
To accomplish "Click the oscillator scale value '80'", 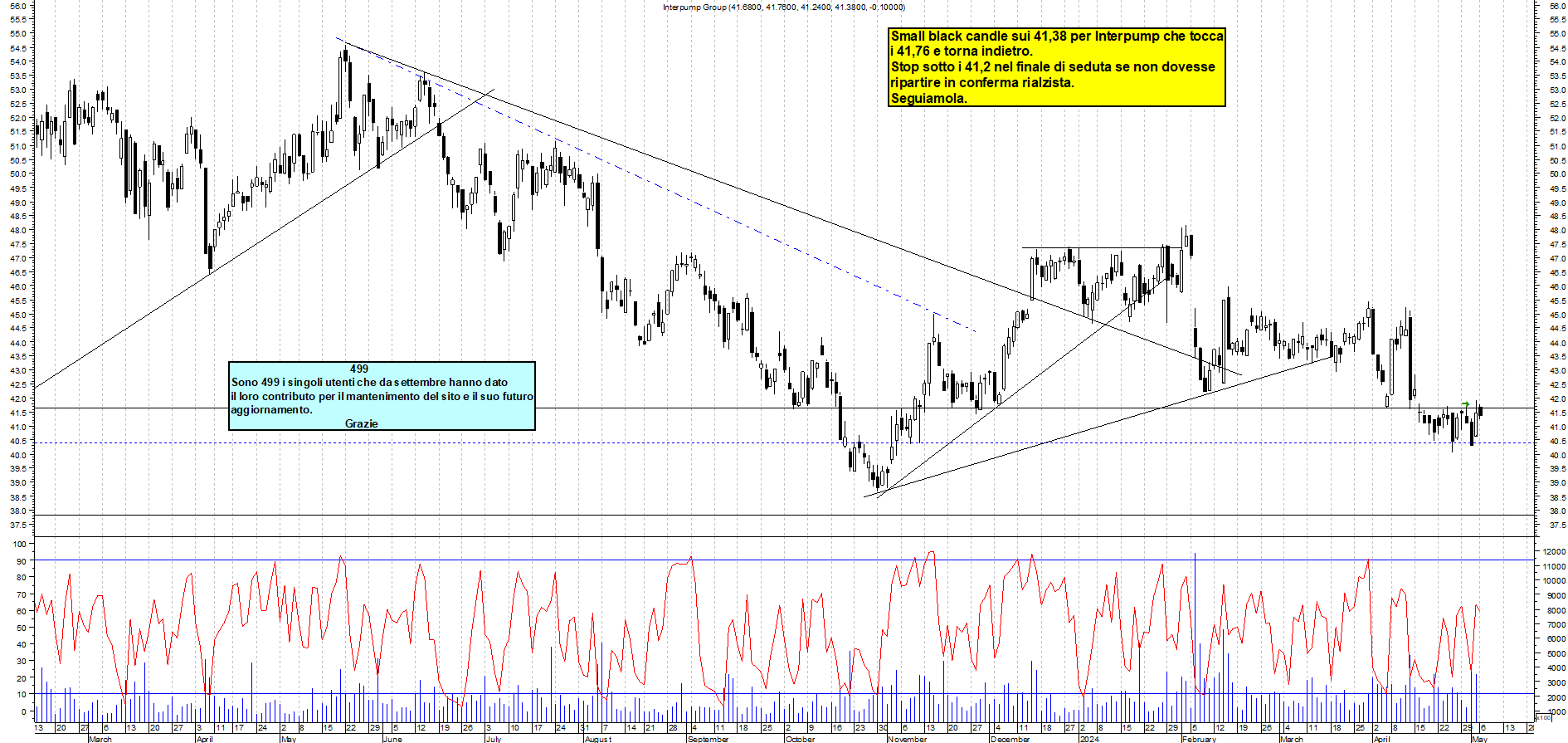I will click(21, 578).
